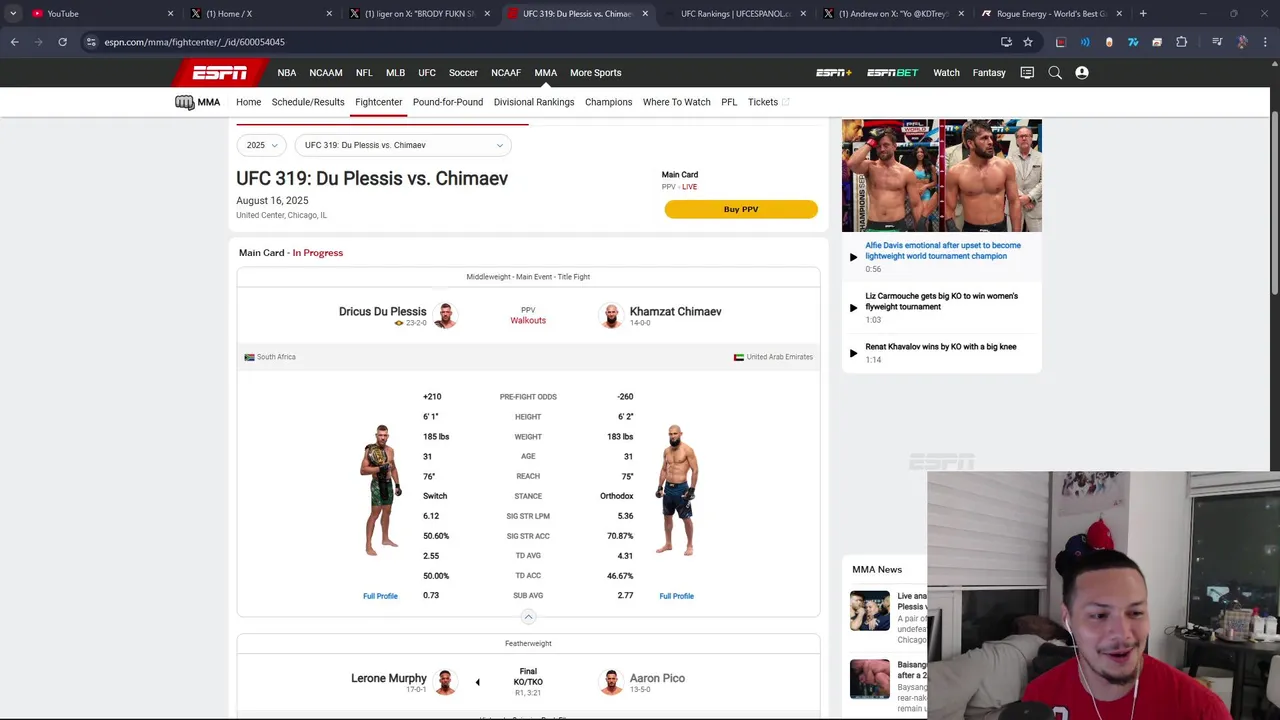Open More Sports menu
1280x720 pixels.
tap(596, 73)
